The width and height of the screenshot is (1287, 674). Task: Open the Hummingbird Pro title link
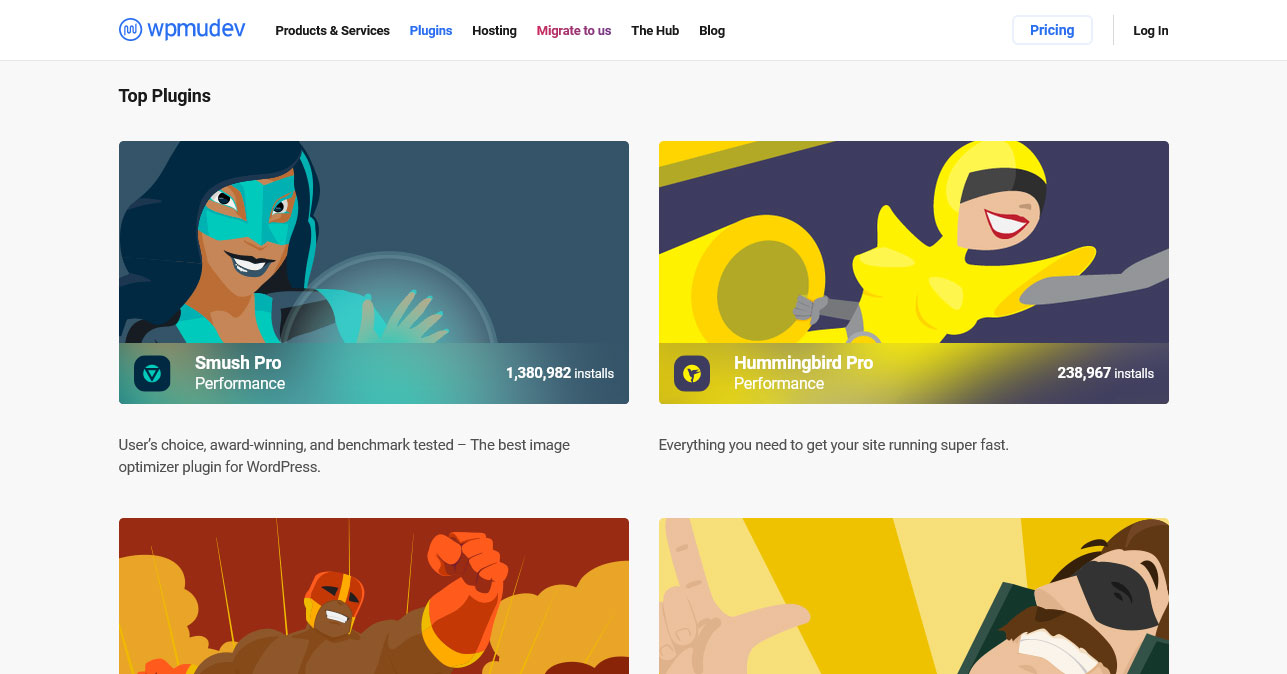click(x=803, y=363)
